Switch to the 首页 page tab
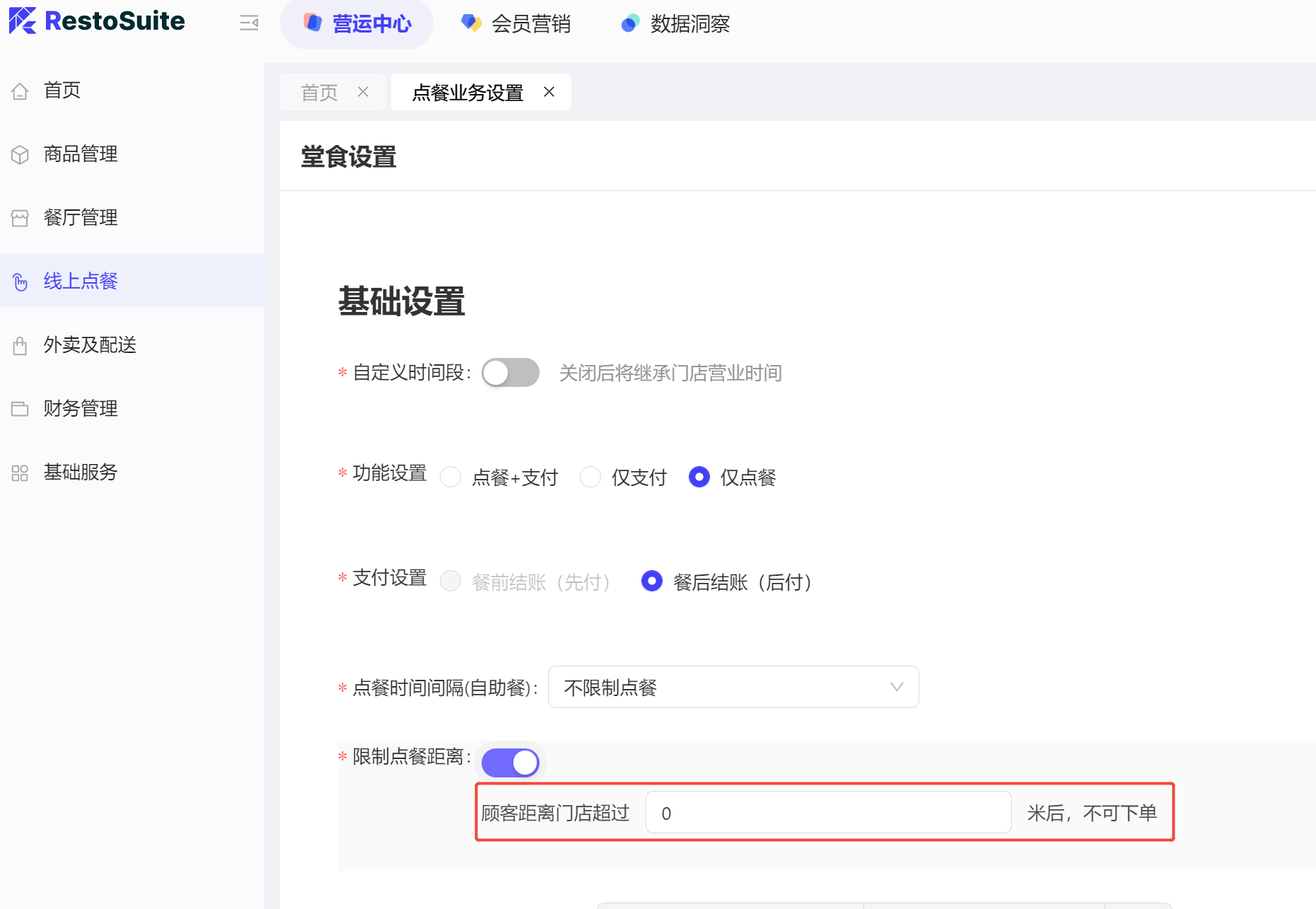Viewport: 1316px width, 909px height. [x=320, y=93]
